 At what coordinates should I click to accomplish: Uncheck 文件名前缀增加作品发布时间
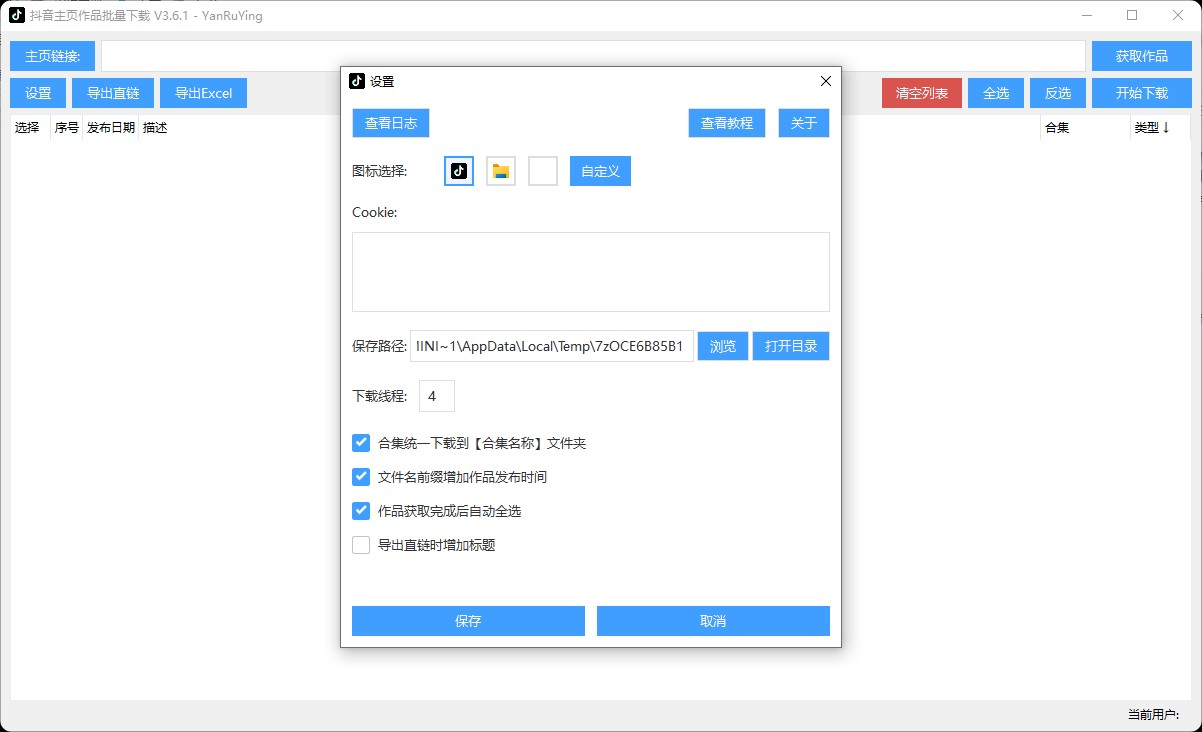pos(361,477)
